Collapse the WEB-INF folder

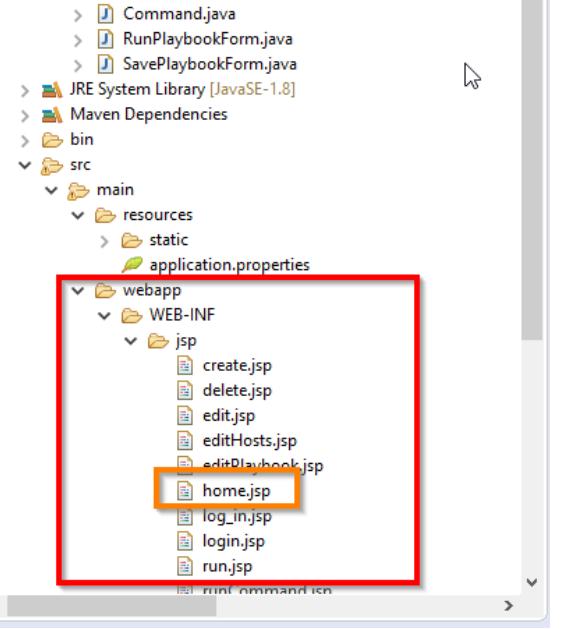[x=104, y=316]
